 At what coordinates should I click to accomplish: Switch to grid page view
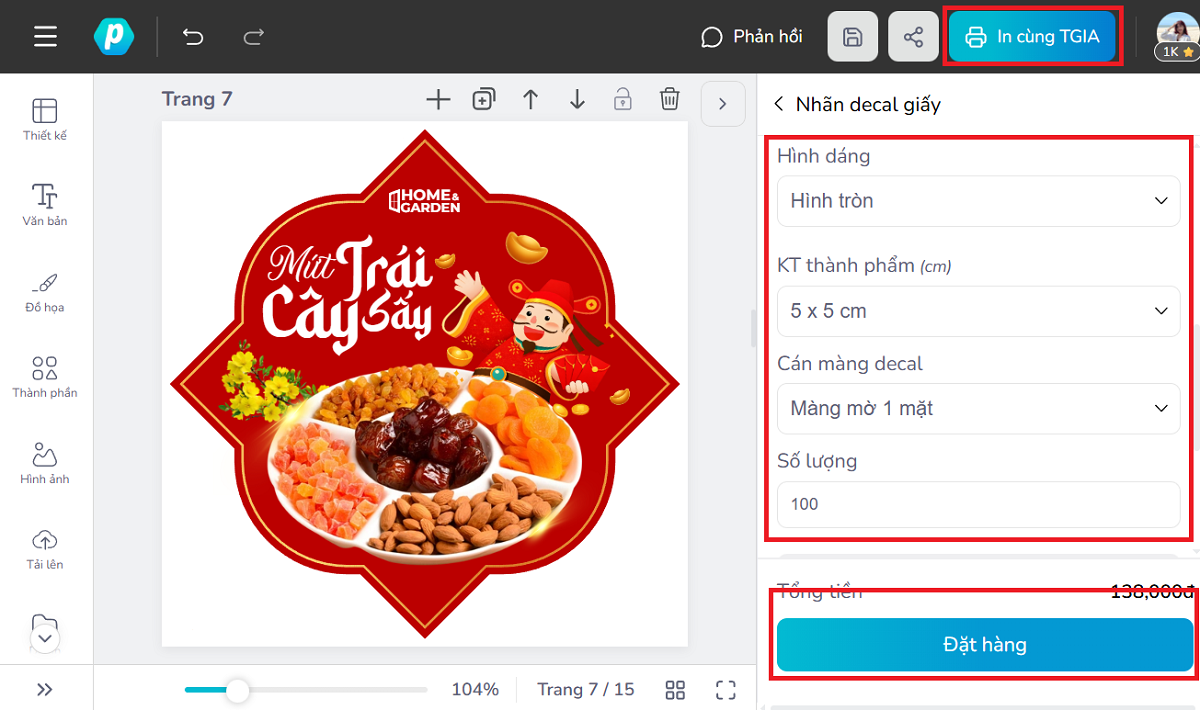675,690
